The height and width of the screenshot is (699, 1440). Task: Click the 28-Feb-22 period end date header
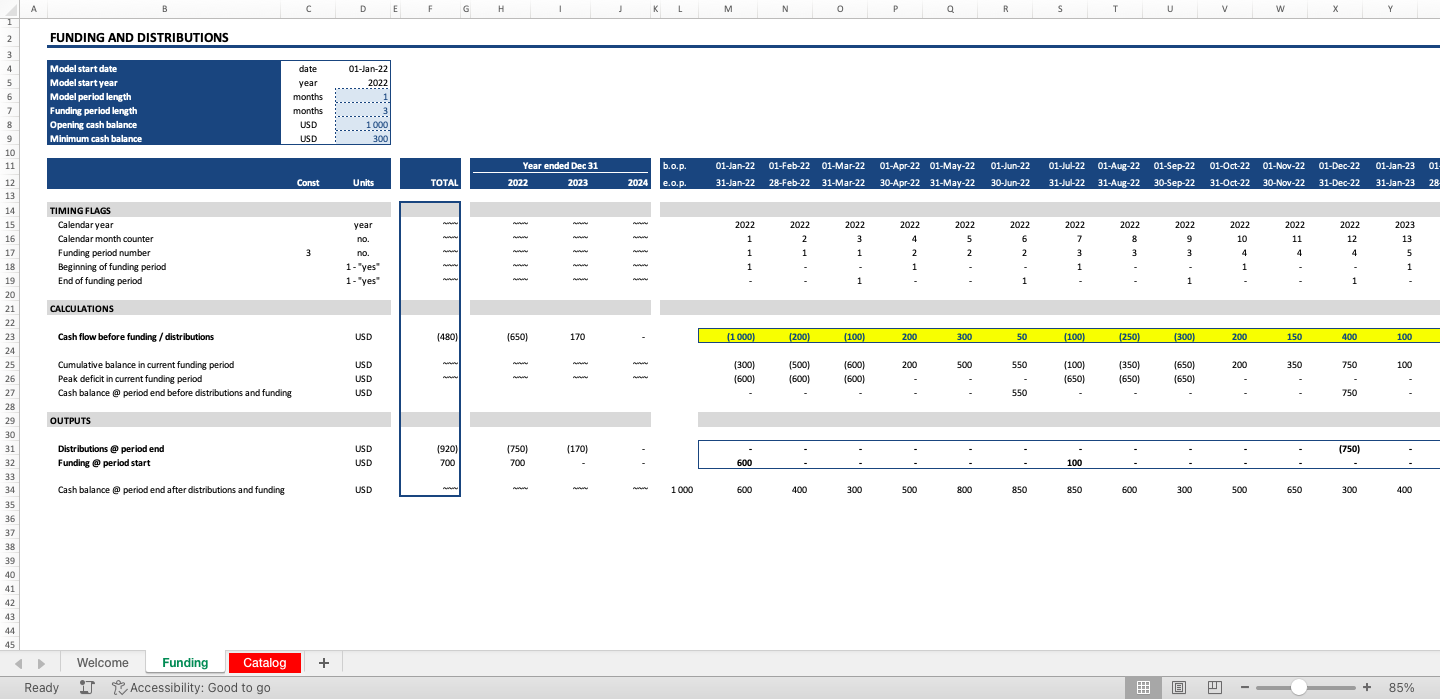(784, 183)
